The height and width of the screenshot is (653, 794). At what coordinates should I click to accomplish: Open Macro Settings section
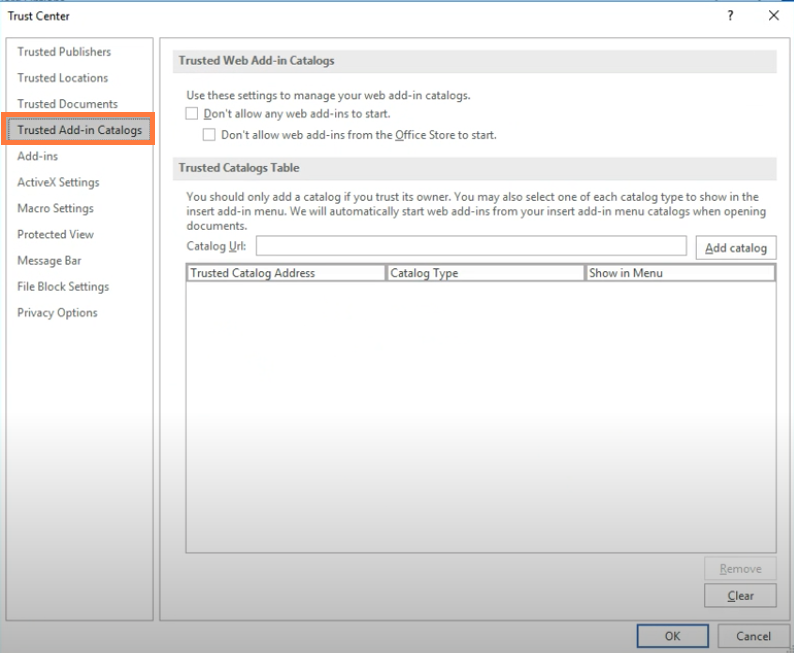[55, 208]
